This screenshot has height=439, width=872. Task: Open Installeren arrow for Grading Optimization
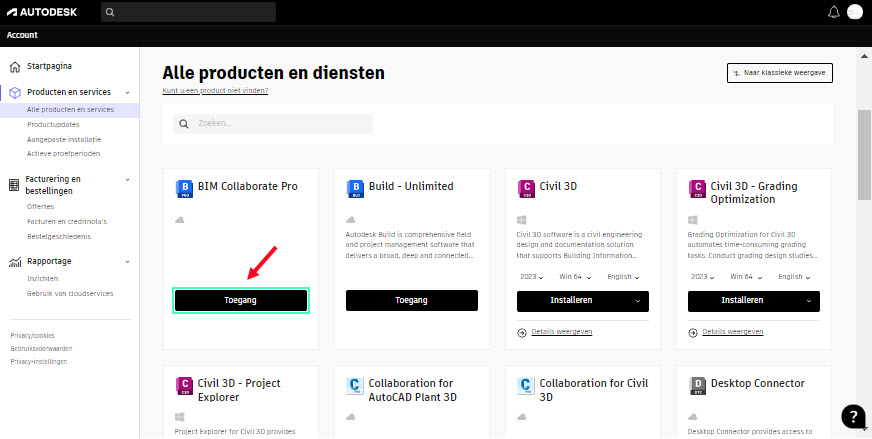[809, 300]
